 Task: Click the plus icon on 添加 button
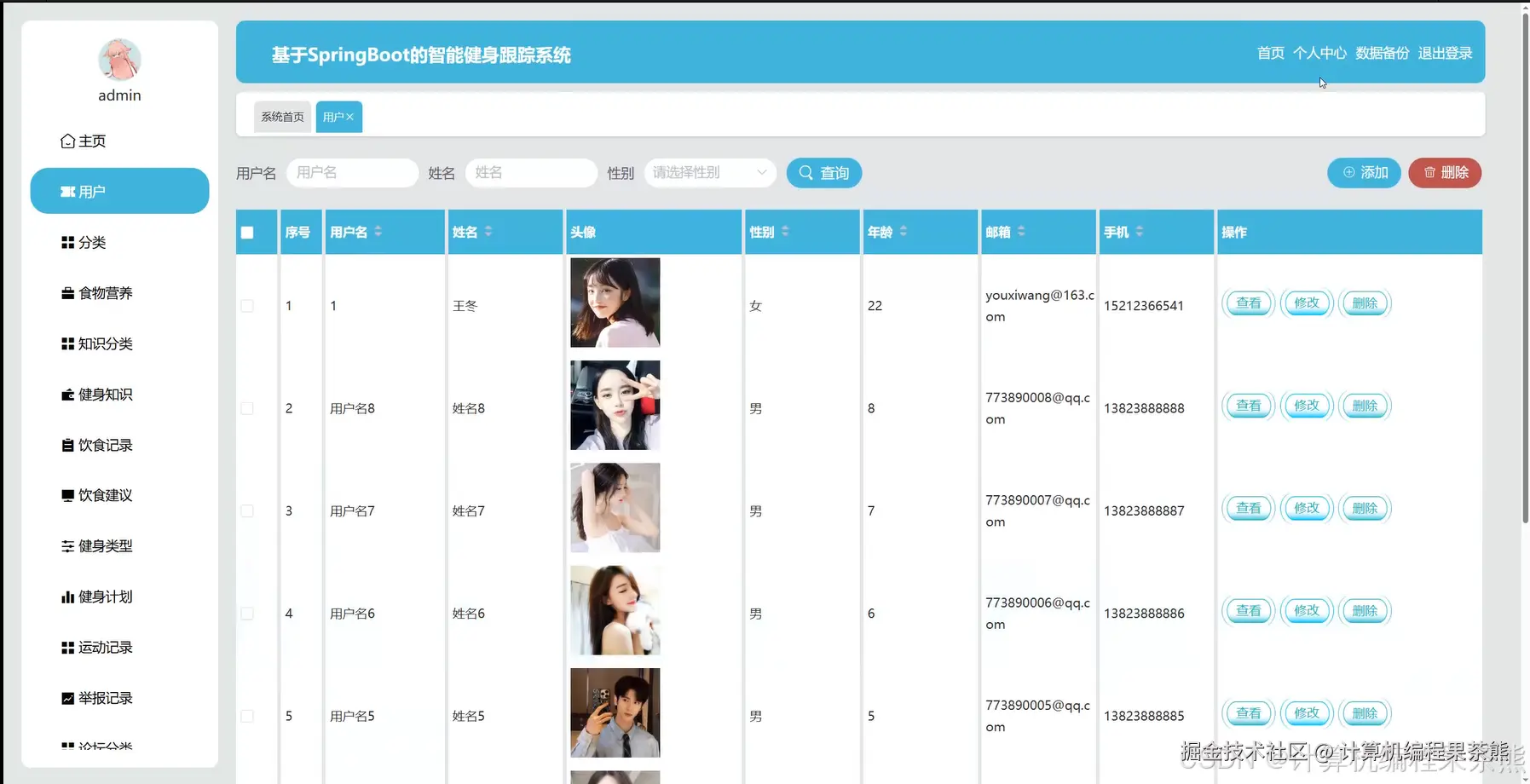click(1348, 172)
